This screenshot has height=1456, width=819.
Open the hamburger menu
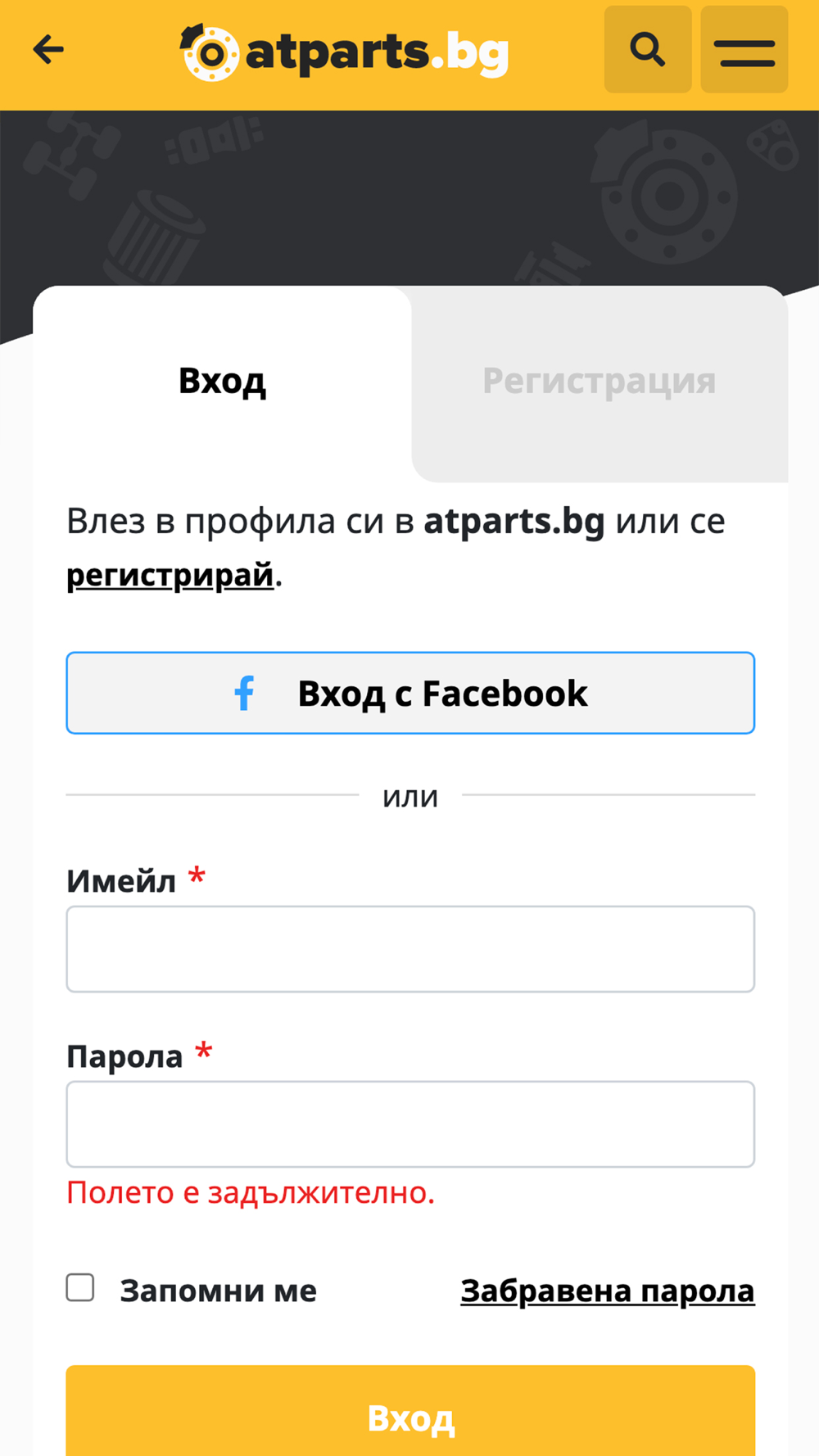coord(744,51)
